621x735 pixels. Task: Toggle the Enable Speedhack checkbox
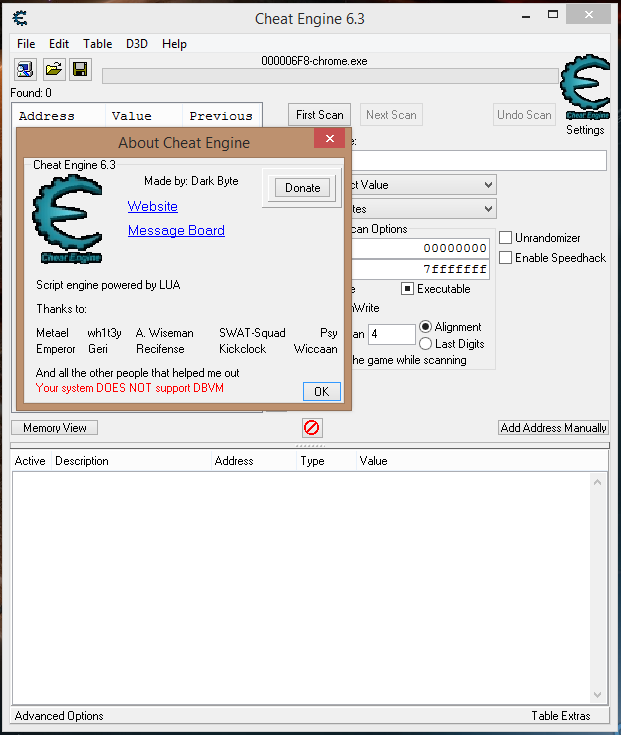point(505,257)
